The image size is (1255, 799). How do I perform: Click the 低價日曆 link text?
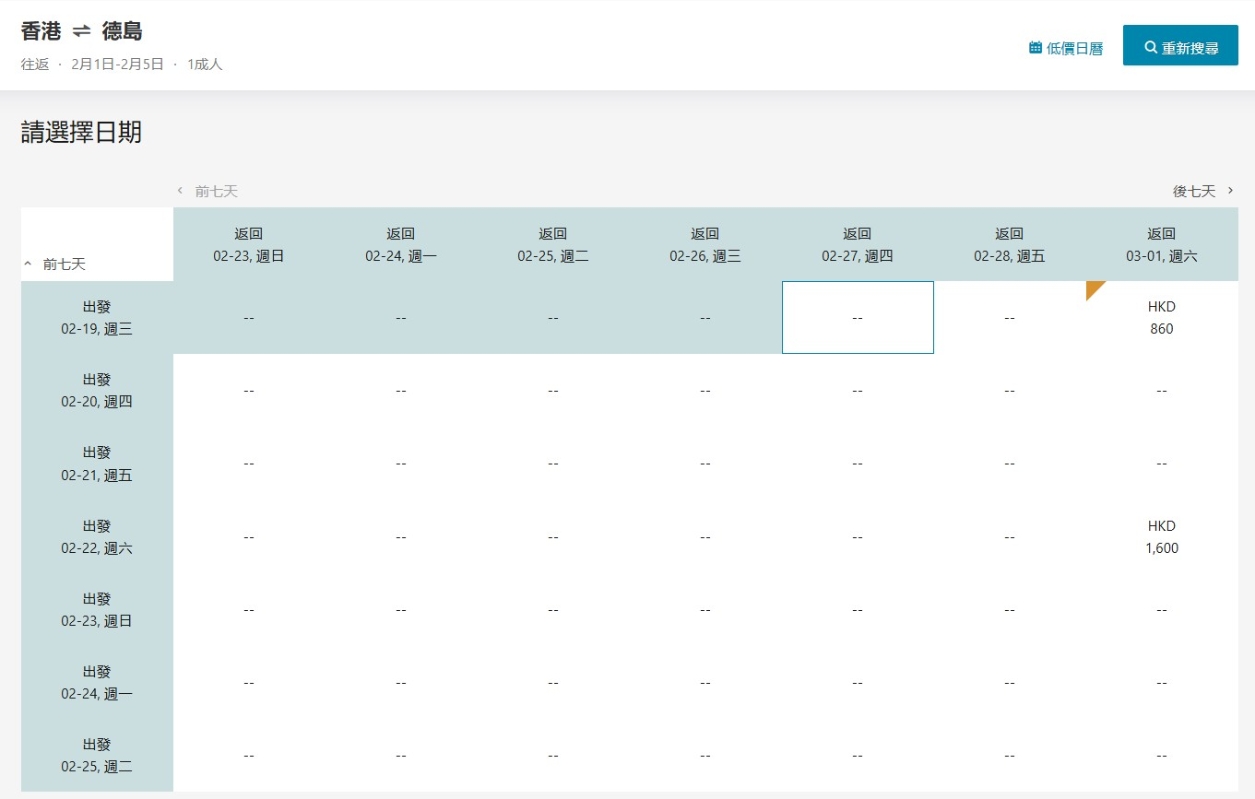1074,48
